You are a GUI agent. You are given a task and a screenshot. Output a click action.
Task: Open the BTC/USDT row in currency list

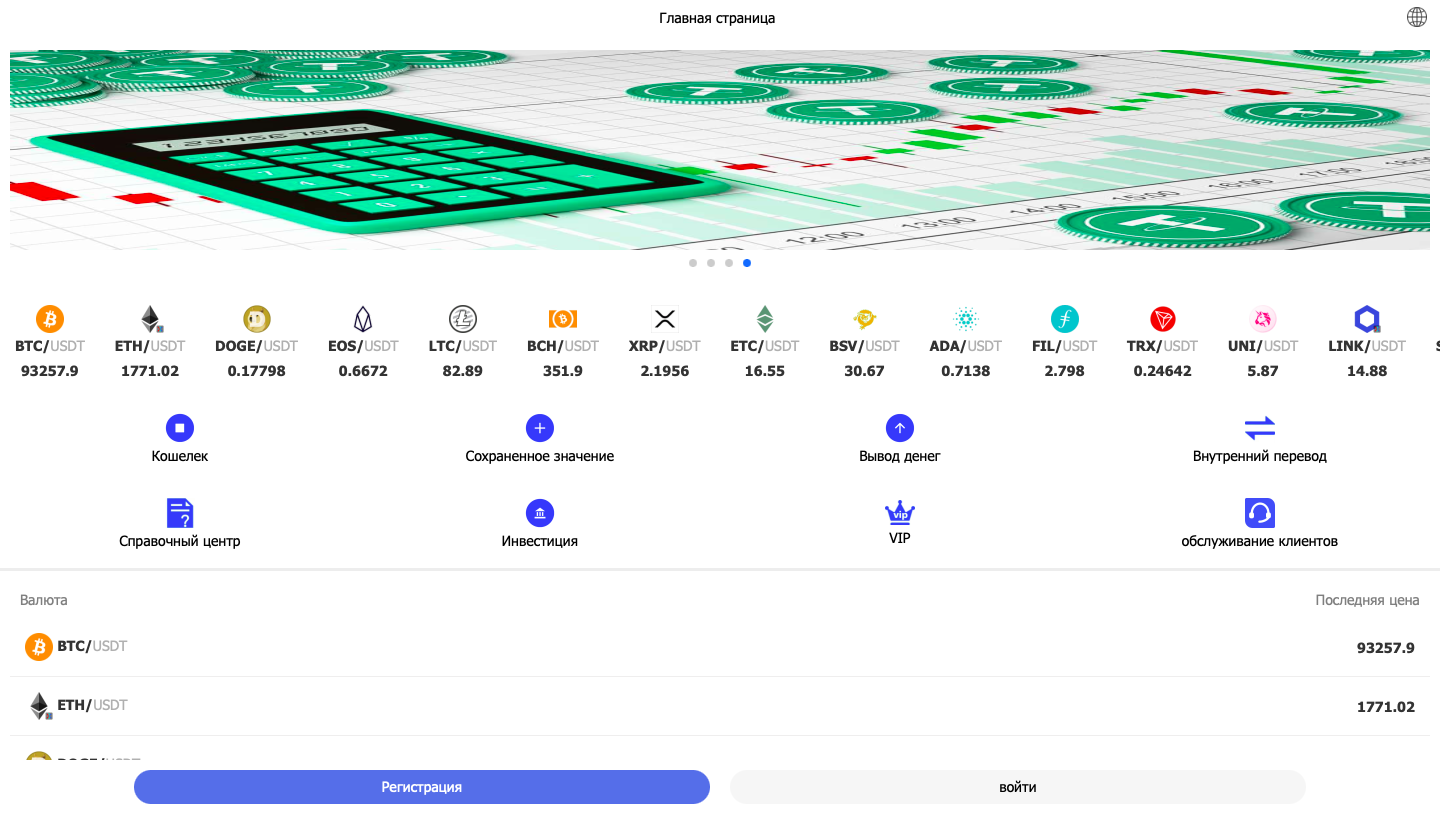[720, 647]
